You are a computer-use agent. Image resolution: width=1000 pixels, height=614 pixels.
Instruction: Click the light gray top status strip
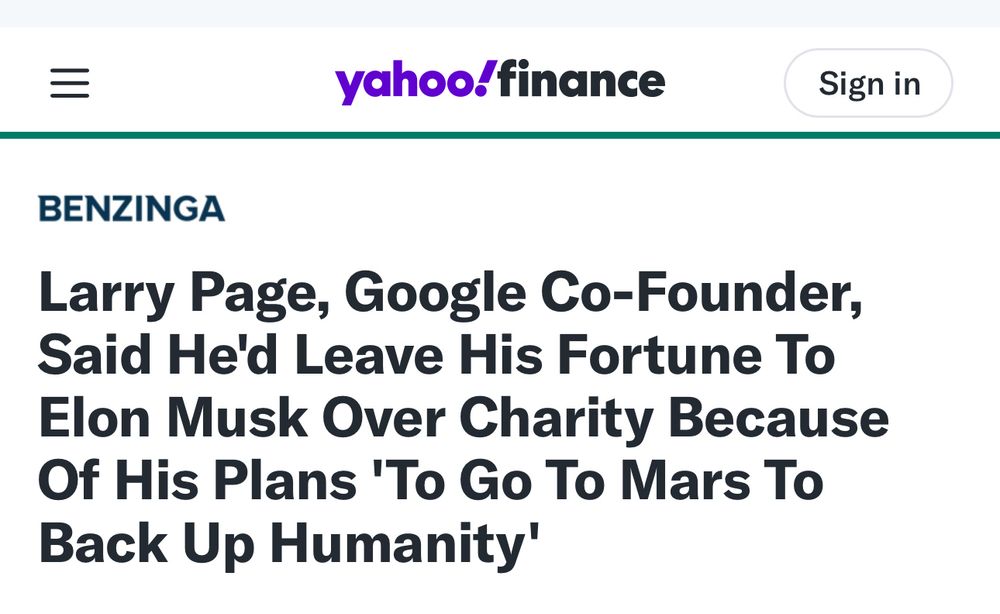(500, 12)
